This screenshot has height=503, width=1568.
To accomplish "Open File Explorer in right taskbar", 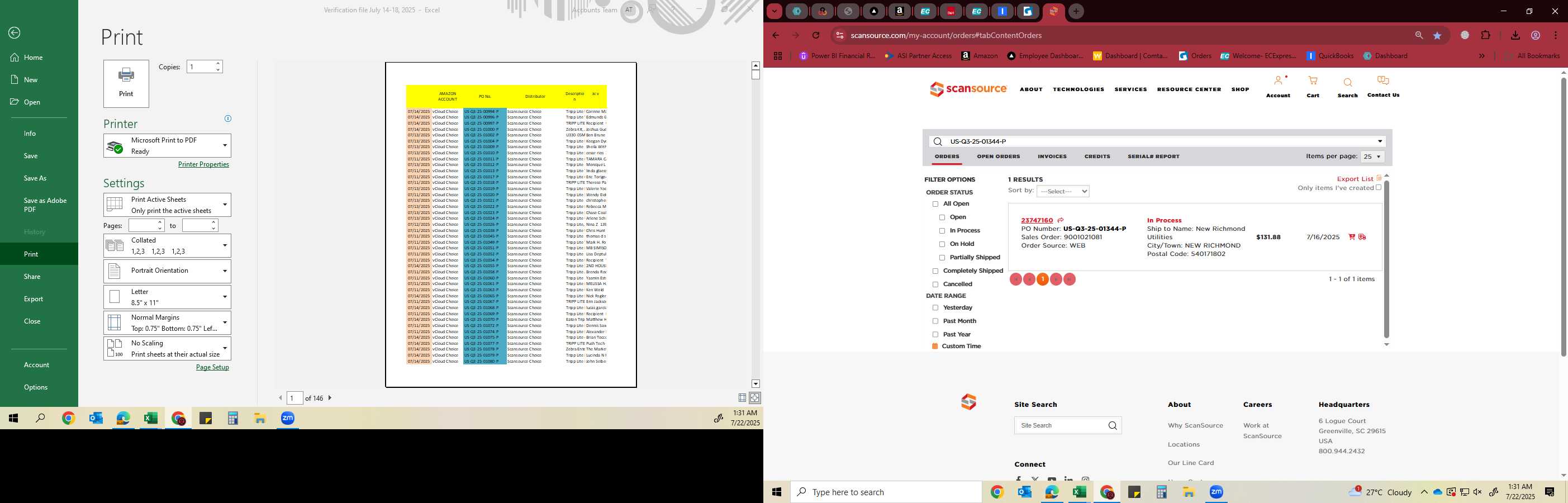I will coord(1189,492).
